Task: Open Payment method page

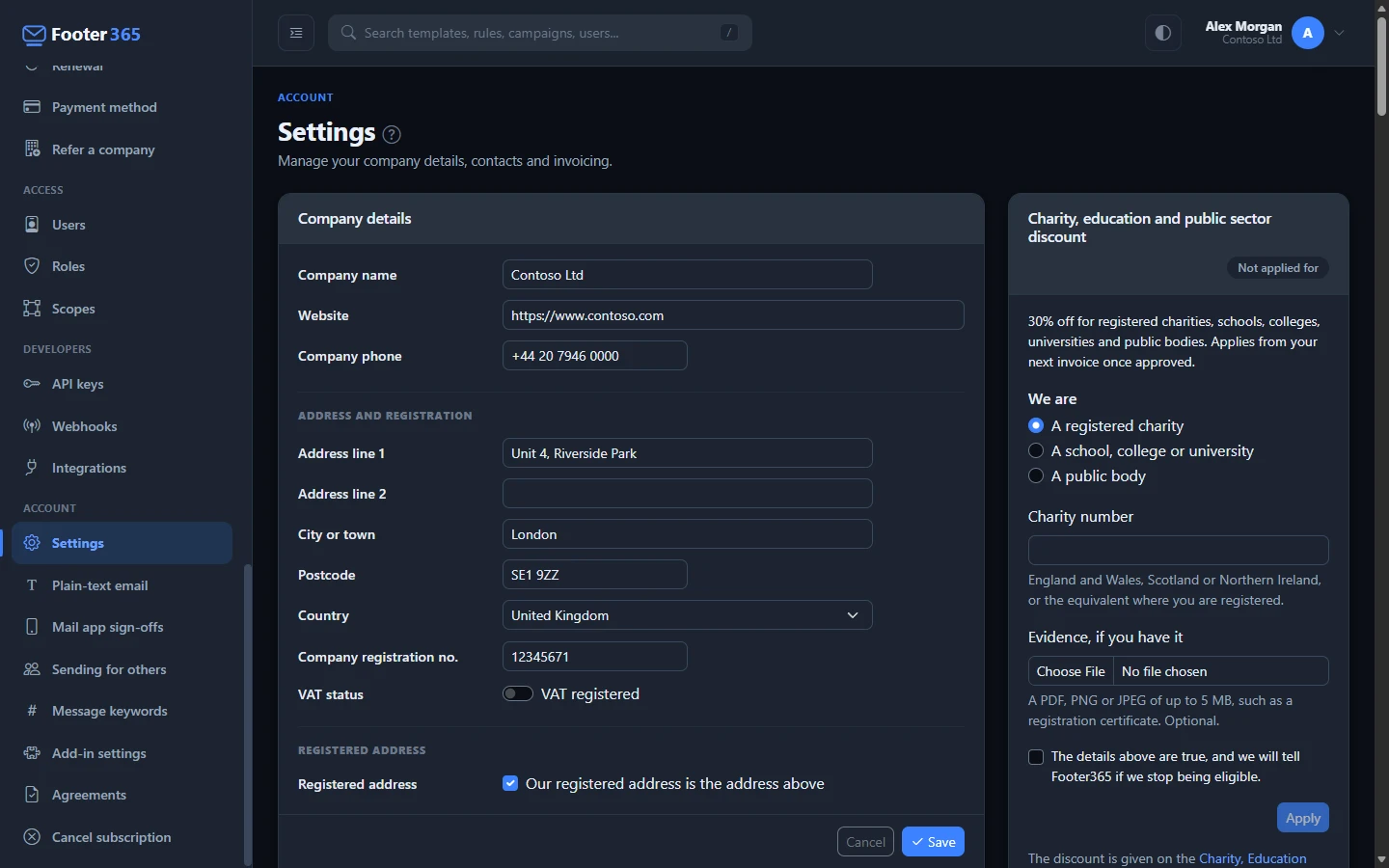Action: (122, 107)
